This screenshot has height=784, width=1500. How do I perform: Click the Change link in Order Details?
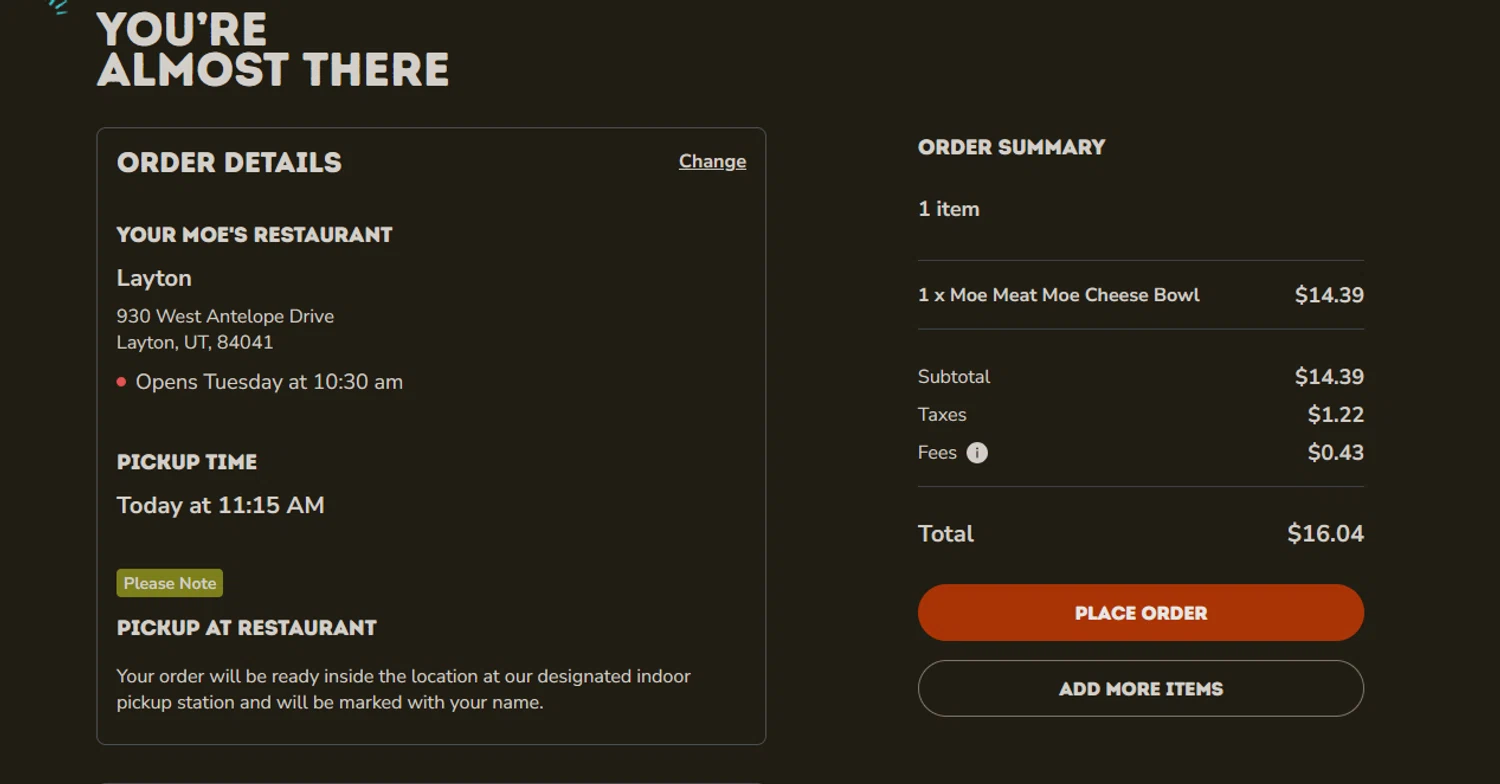coord(712,161)
